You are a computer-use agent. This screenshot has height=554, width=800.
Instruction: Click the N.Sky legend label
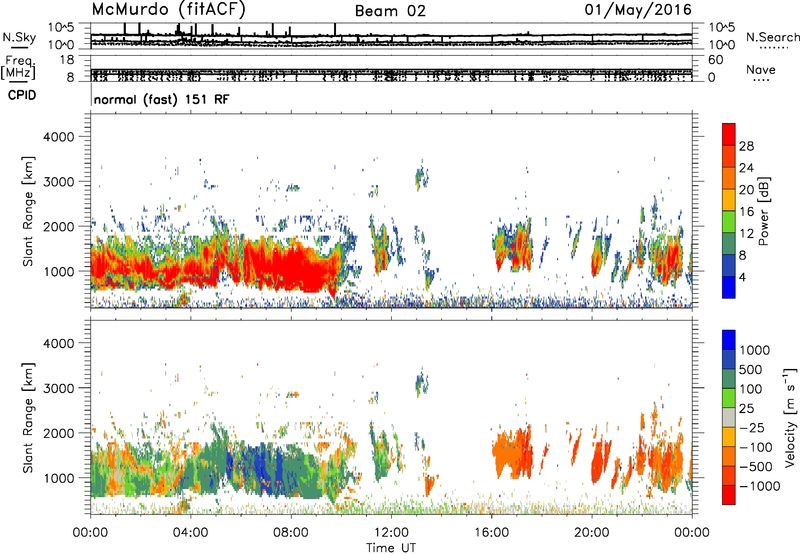[x=19, y=37]
